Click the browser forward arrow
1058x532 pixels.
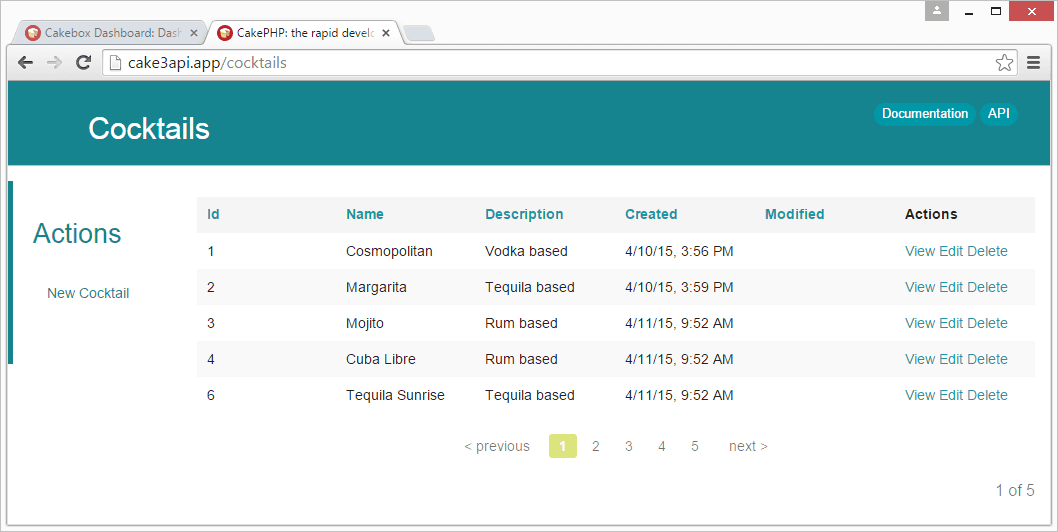(55, 63)
